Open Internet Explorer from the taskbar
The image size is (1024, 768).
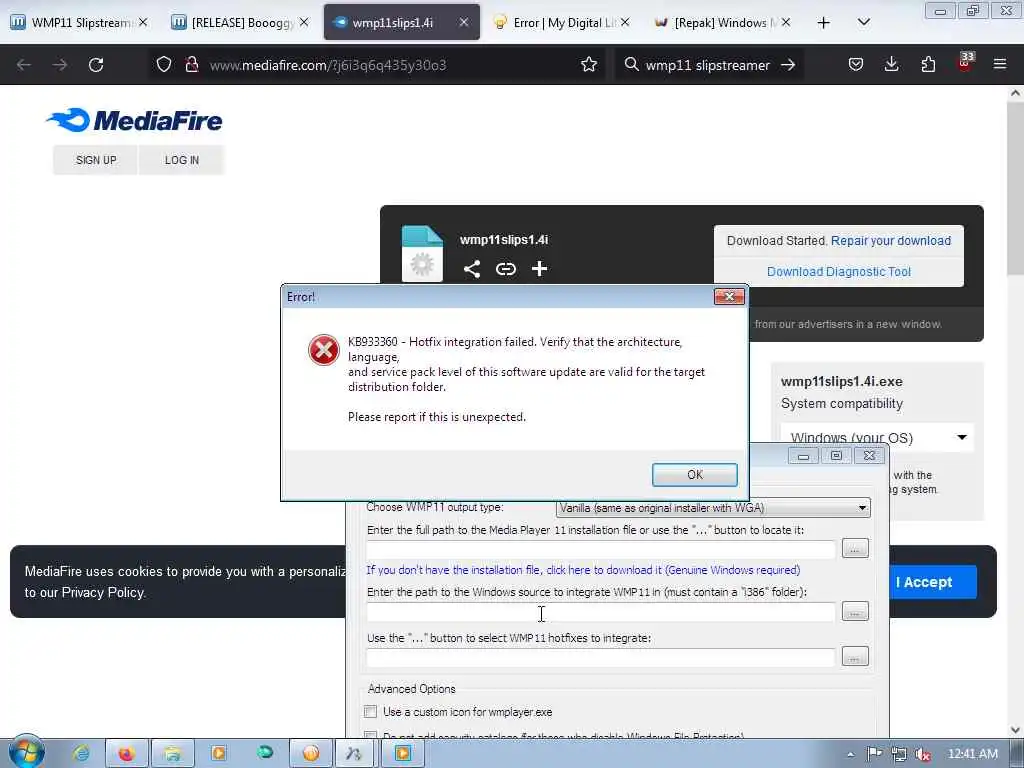[82, 753]
